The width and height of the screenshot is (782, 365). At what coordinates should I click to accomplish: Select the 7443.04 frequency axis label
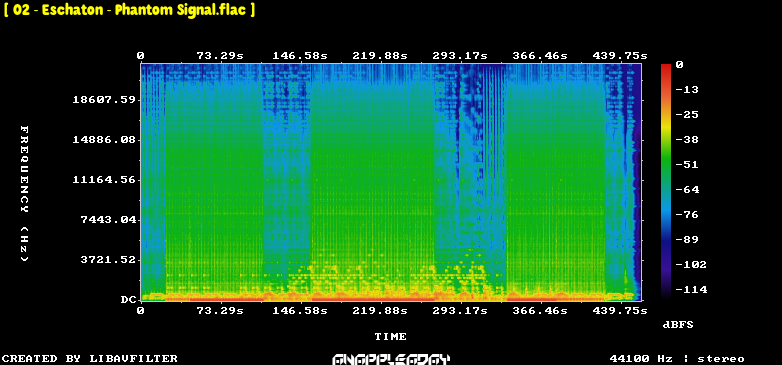point(108,219)
